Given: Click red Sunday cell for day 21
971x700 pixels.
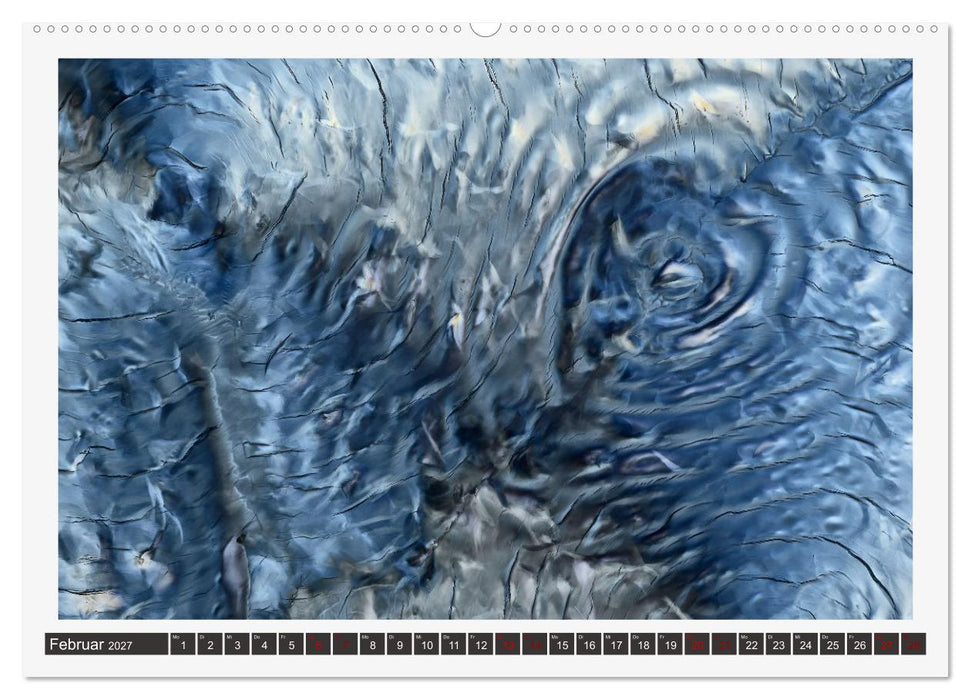Looking at the screenshot, I should (725, 644).
